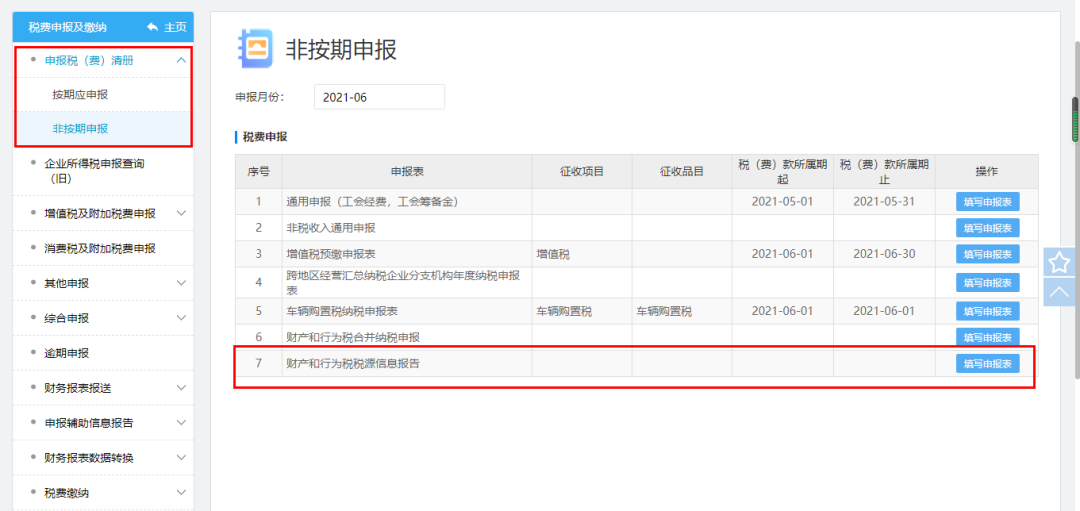
Task: Expand the 税费缴纳 section
Action: pyautogui.click(x=181, y=493)
